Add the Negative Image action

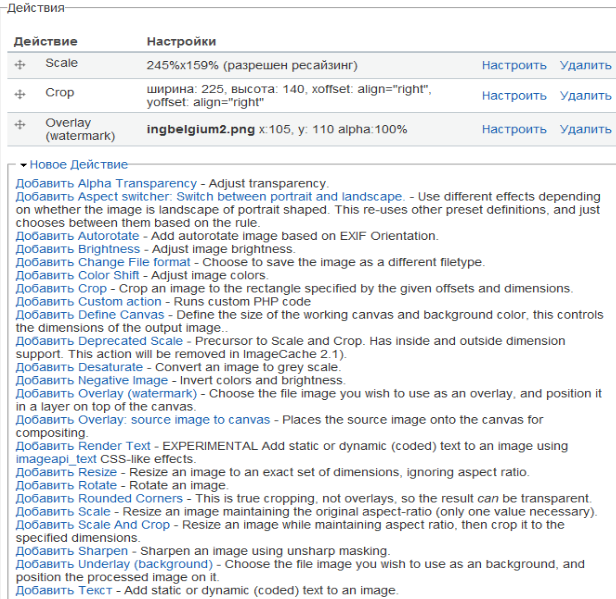(x=92, y=380)
